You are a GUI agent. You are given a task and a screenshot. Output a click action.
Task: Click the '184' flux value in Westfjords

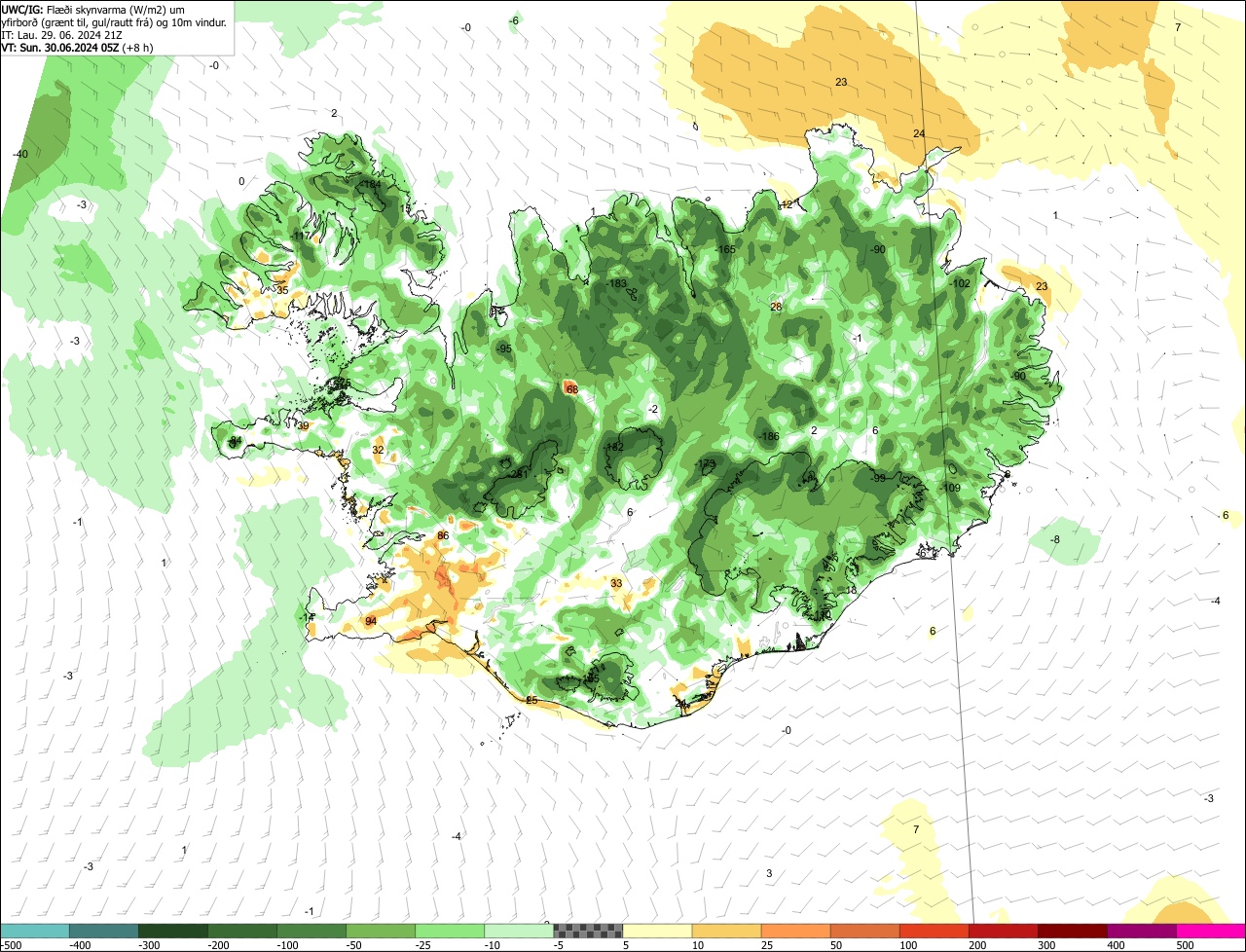[370, 184]
